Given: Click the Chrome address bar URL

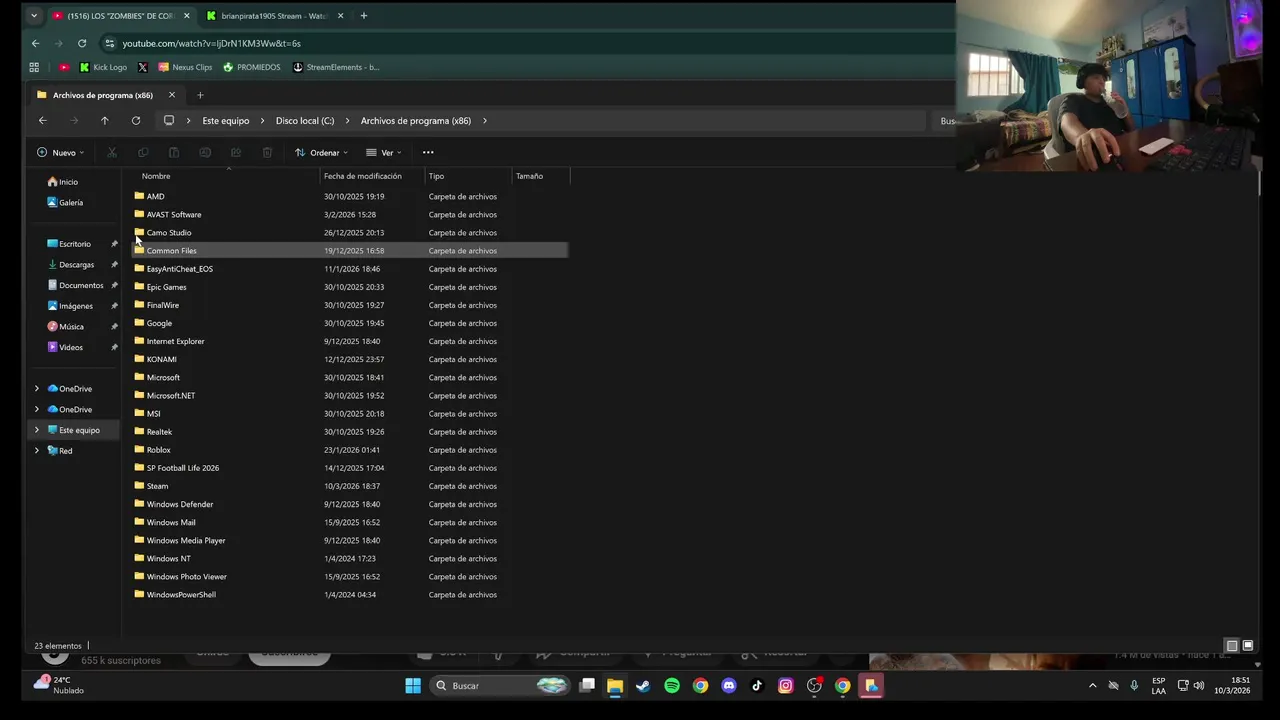Looking at the screenshot, I should [x=211, y=43].
